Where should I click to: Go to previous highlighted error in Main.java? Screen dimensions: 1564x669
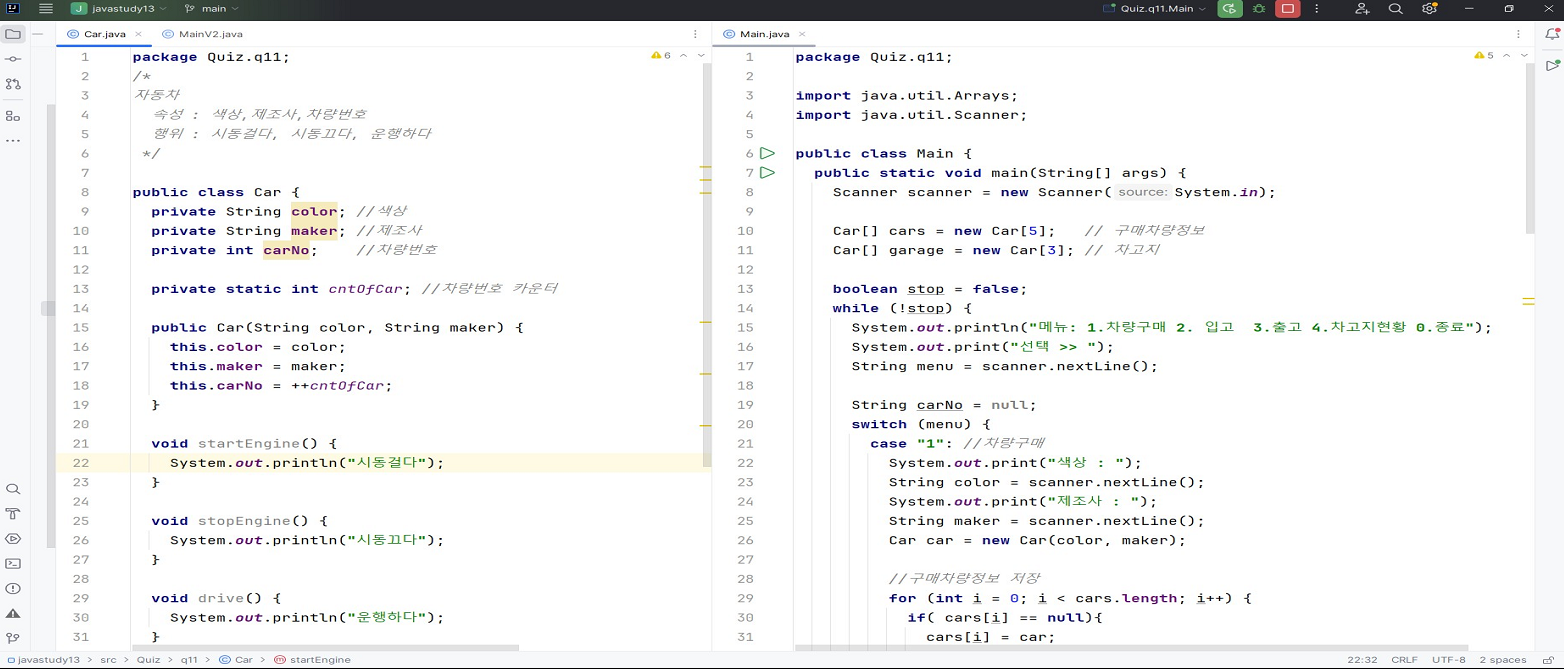point(1506,56)
